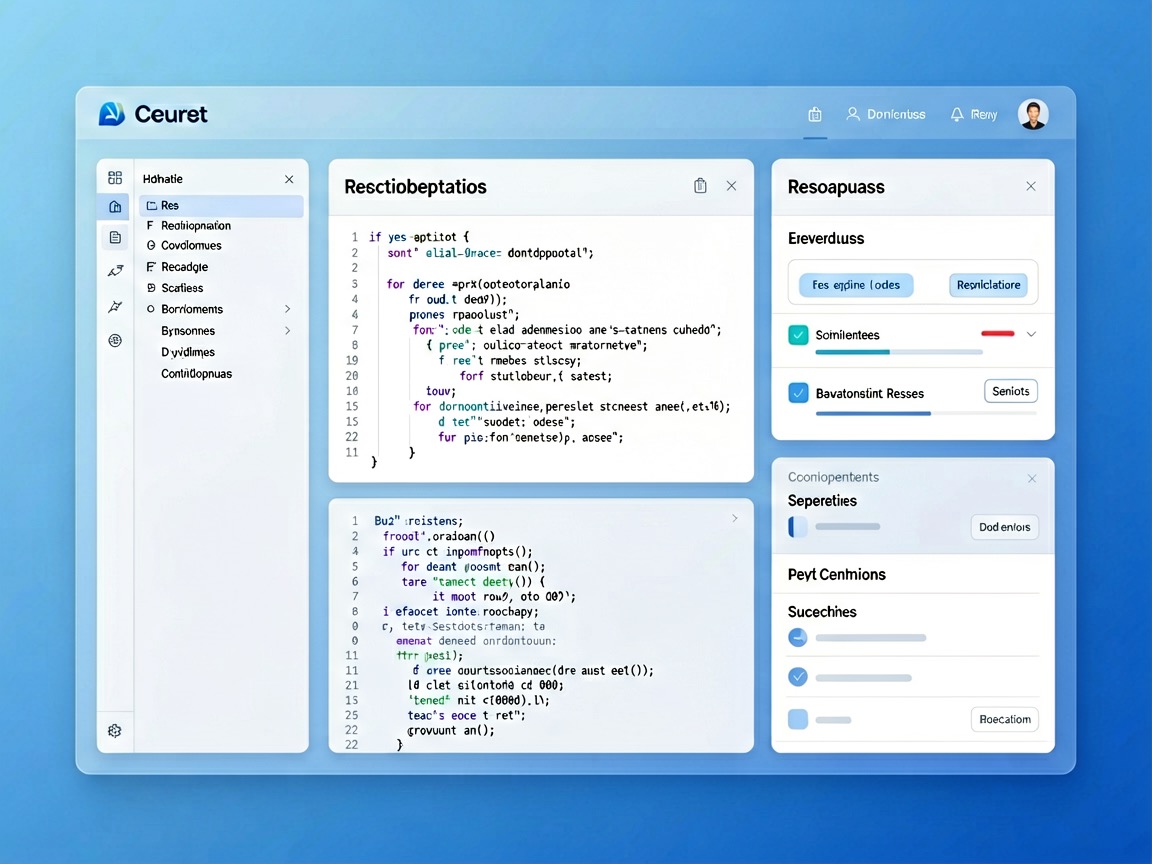Adjust the Soimlentees progress bar
The image size is (1152, 864).
tap(899, 352)
